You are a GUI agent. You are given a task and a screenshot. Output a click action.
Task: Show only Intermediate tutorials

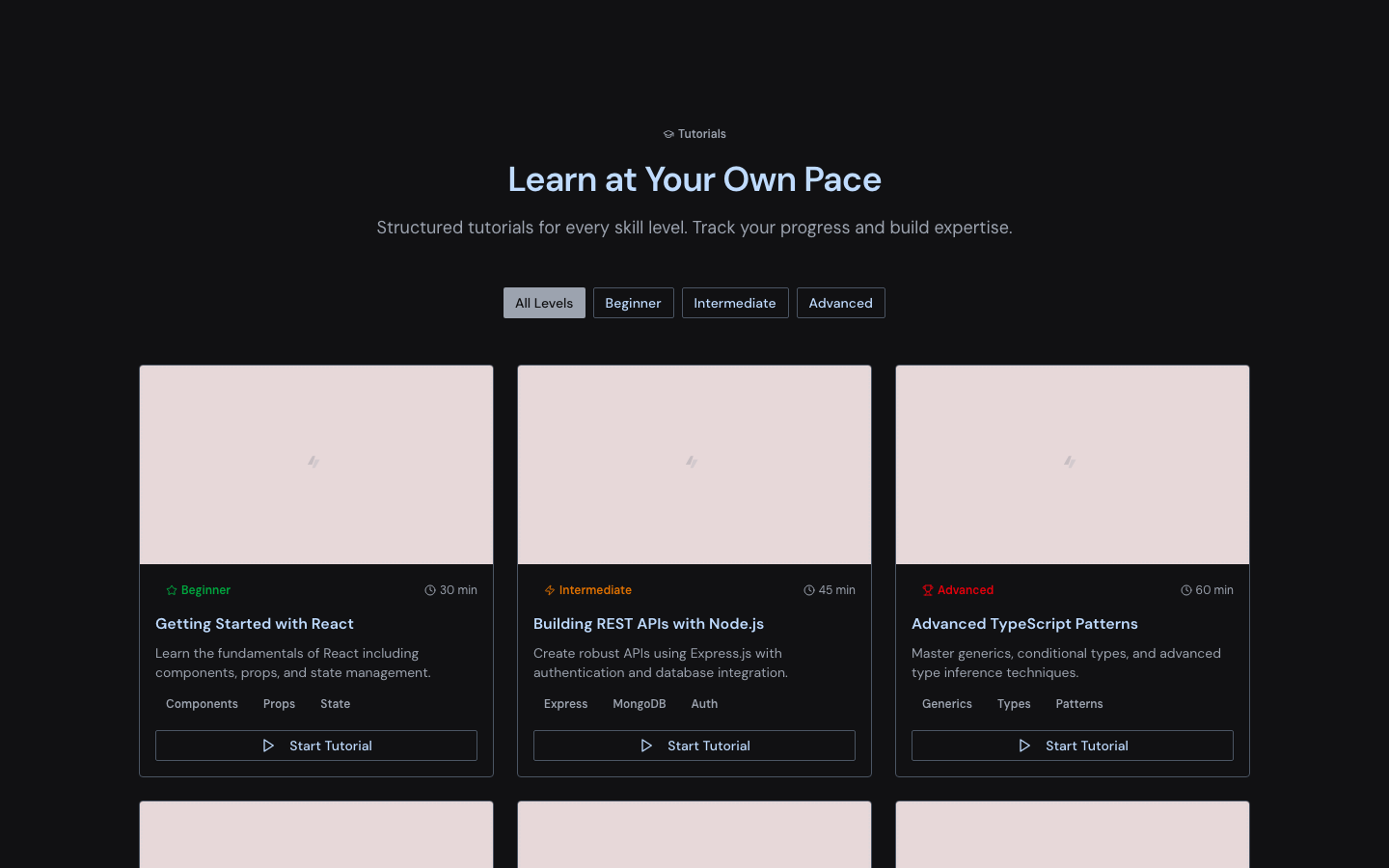point(735,303)
